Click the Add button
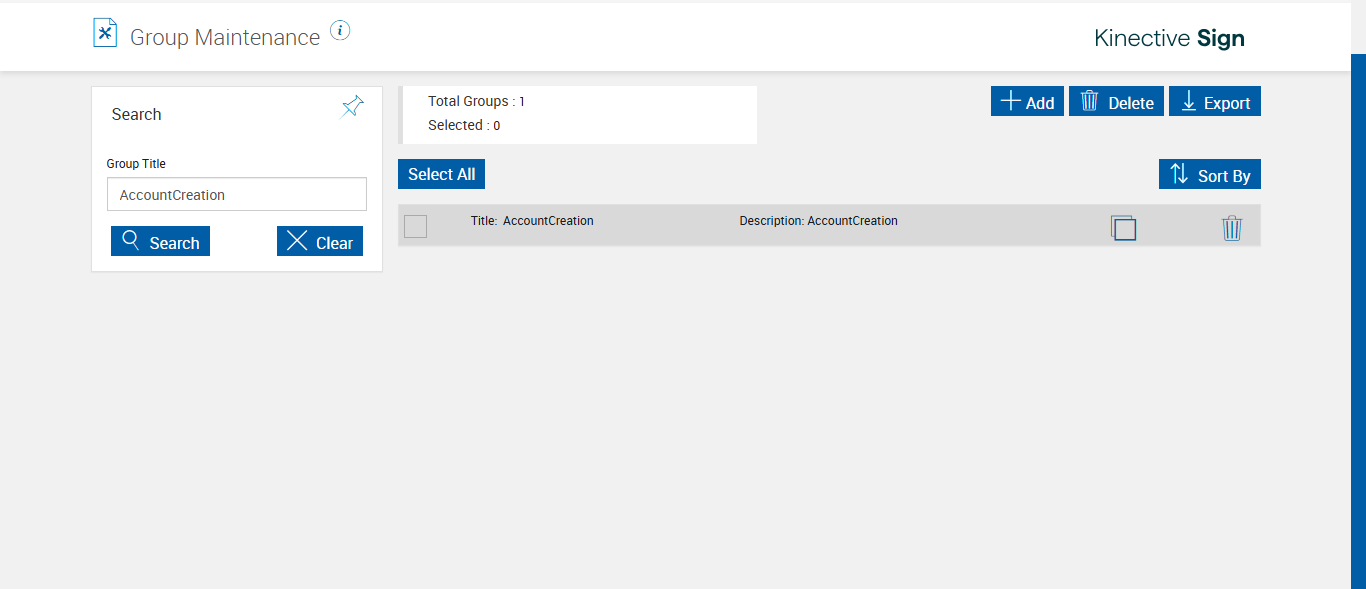Viewport: 1366px width, 589px height. point(1027,101)
